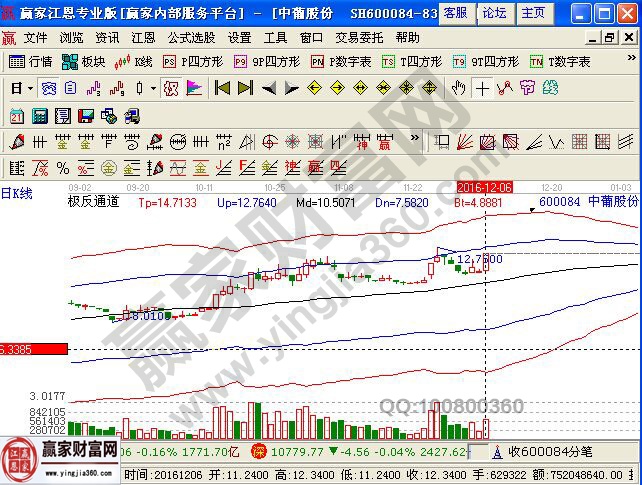Select the hand pan tool
This screenshot has width=642, height=485.
pyautogui.click(x=459, y=88)
